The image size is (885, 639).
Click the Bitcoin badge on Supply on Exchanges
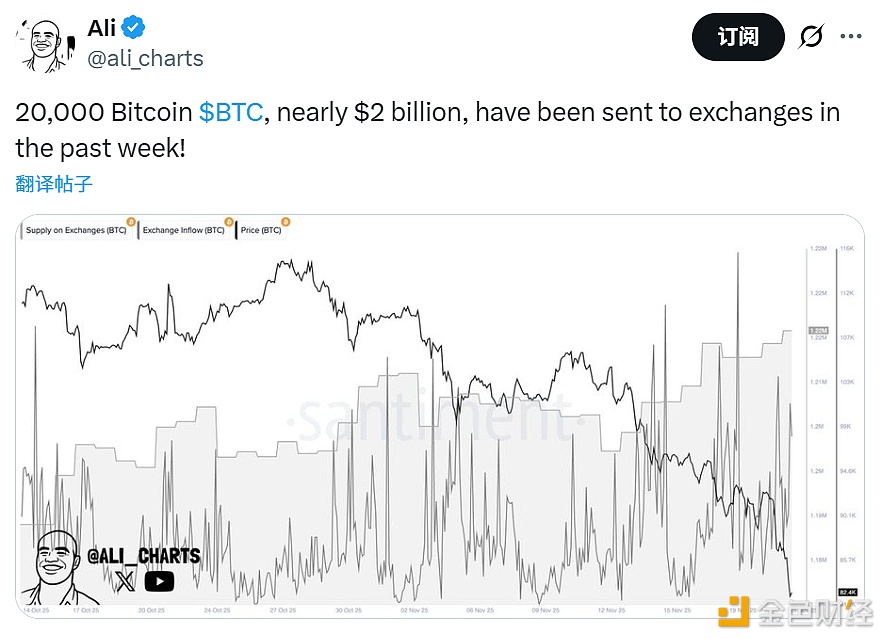click(130, 221)
